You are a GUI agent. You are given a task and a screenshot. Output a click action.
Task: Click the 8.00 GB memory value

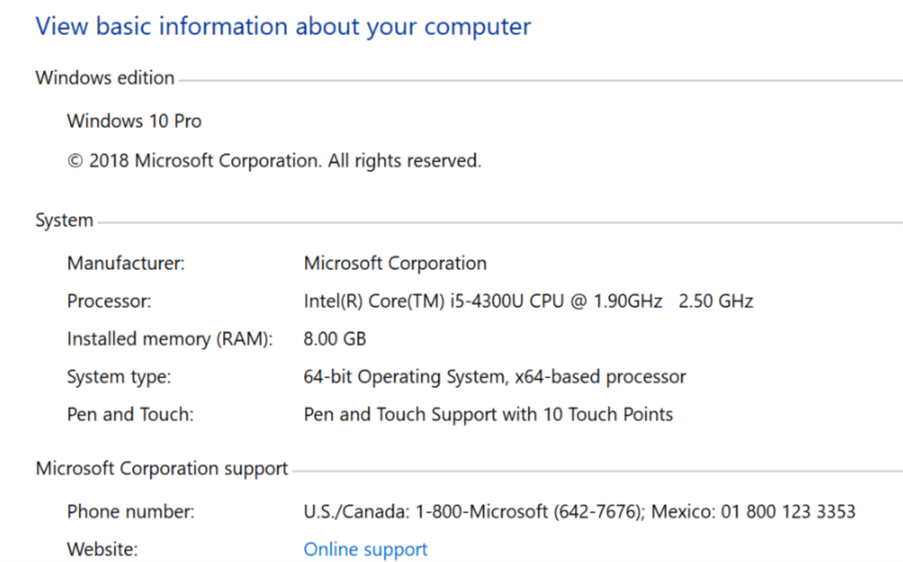[335, 339]
